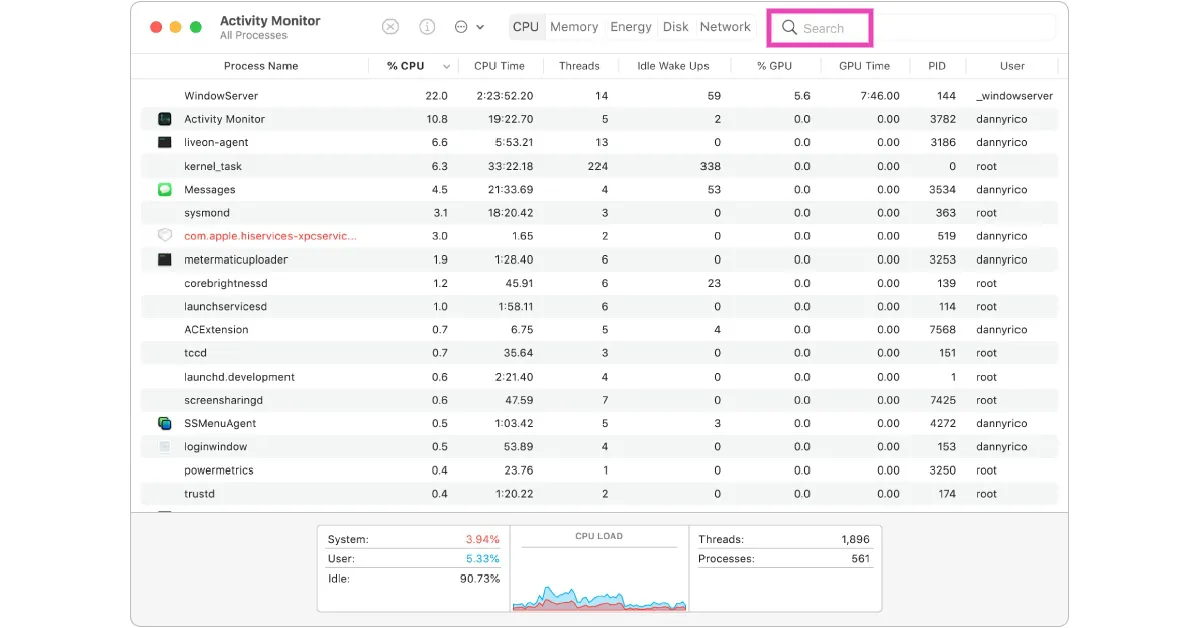Screen dimensions: 1200x628
Task: Switch to the Memory tab
Action: tap(574, 27)
